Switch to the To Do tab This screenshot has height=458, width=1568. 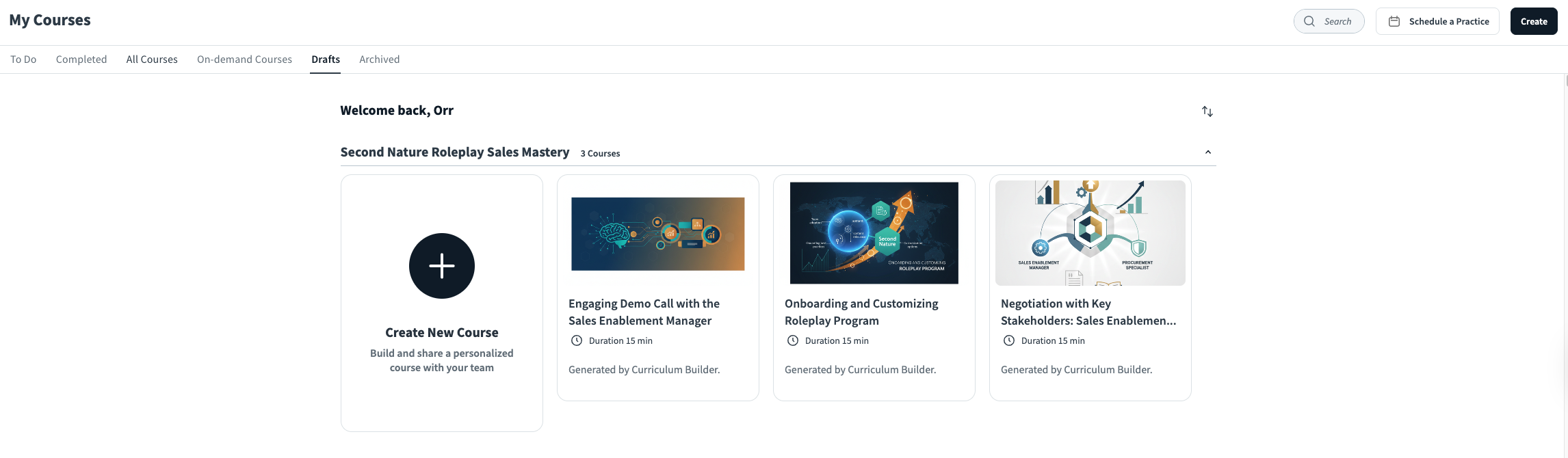[x=23, y=59]
